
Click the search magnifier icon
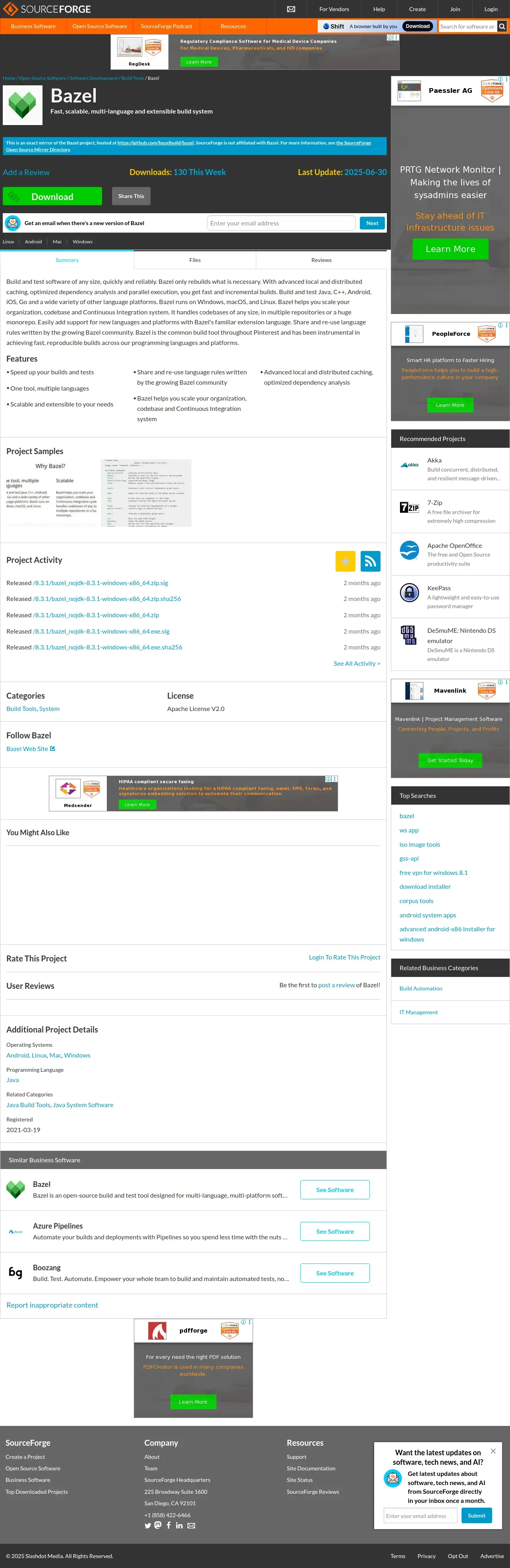(x=502, y=26)
